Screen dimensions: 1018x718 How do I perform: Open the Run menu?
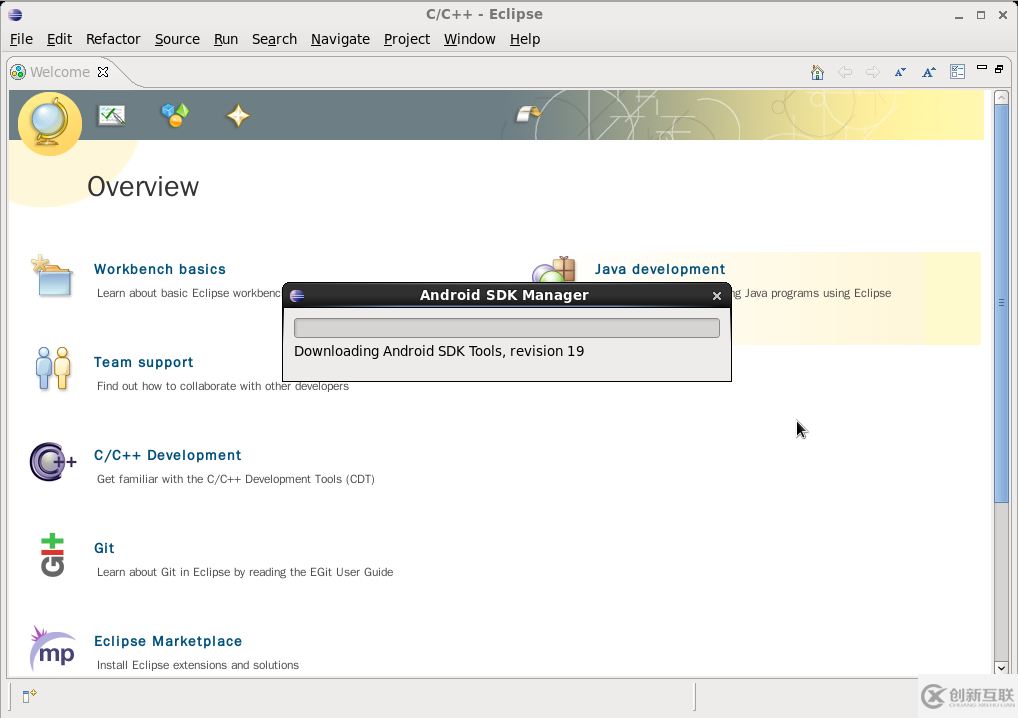(226, 39)
